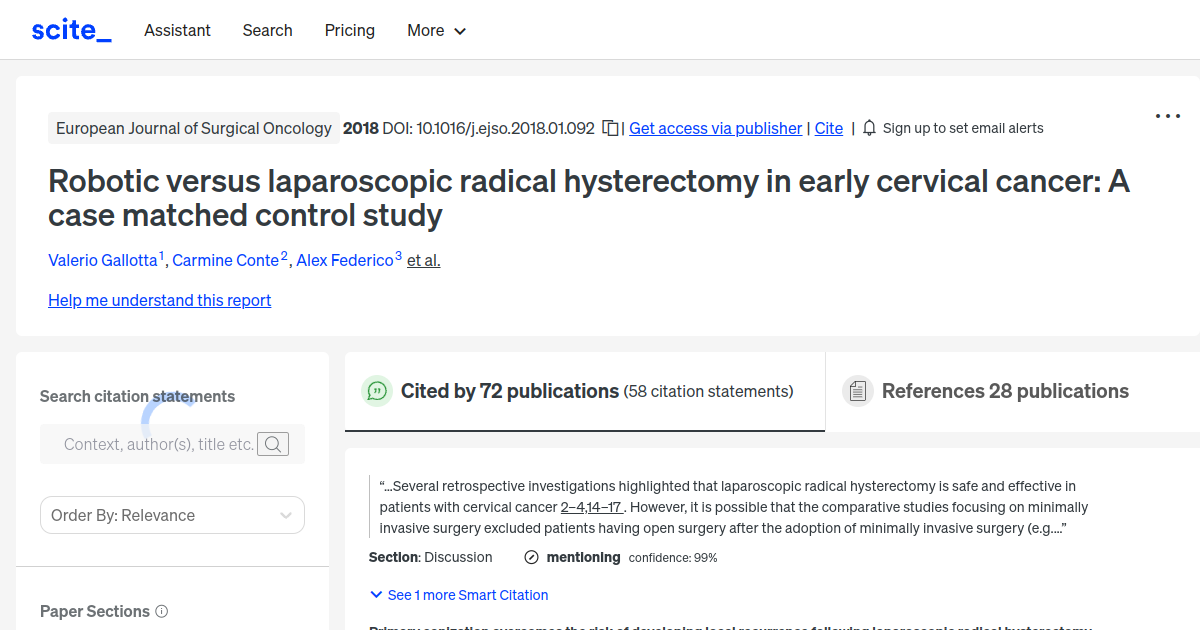Expand the More navigation menu
Viewport: 1200px width, 630px height.
click(436, 30)
